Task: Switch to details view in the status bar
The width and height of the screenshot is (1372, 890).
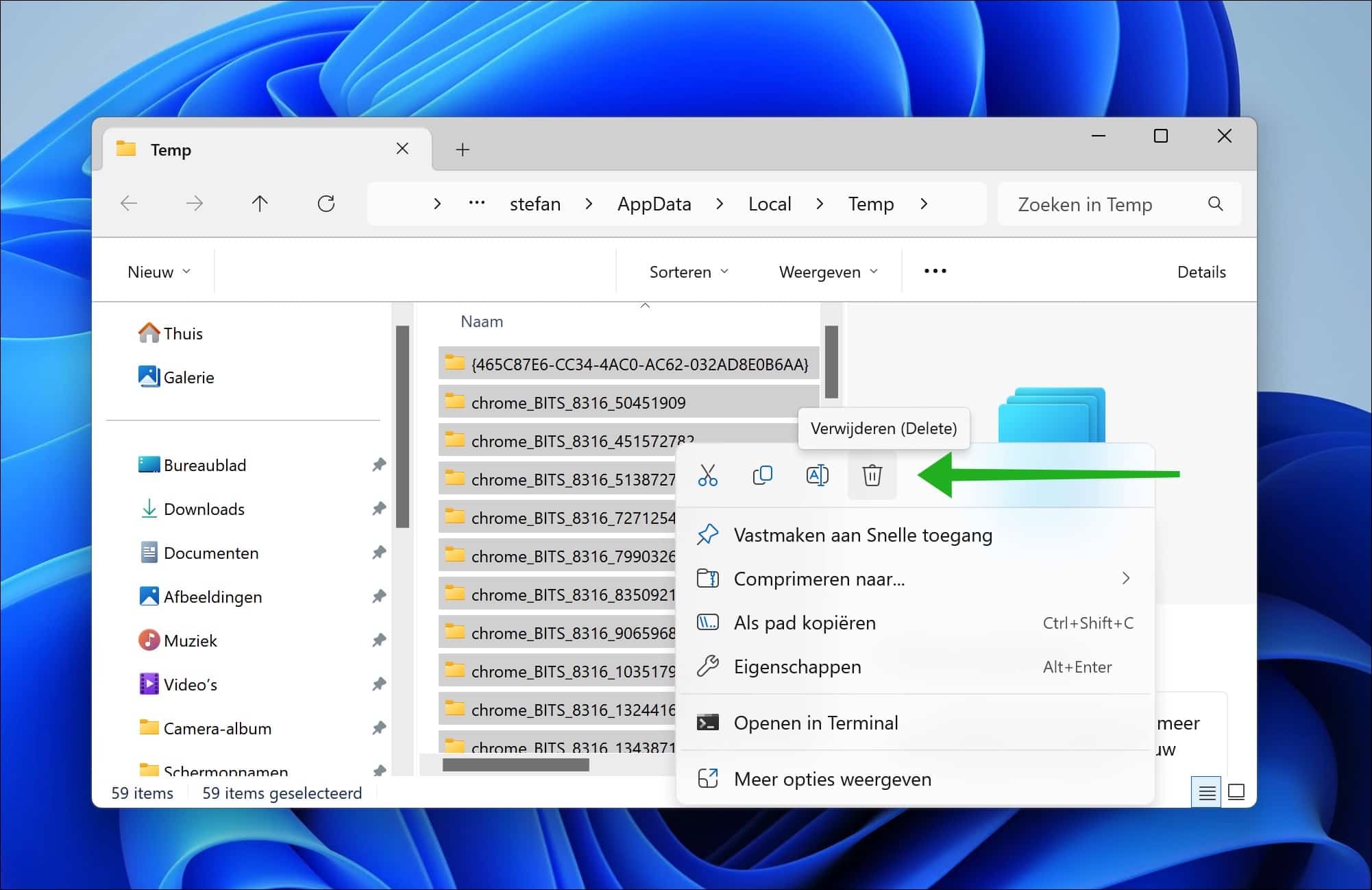Action: click(1207, 792)
